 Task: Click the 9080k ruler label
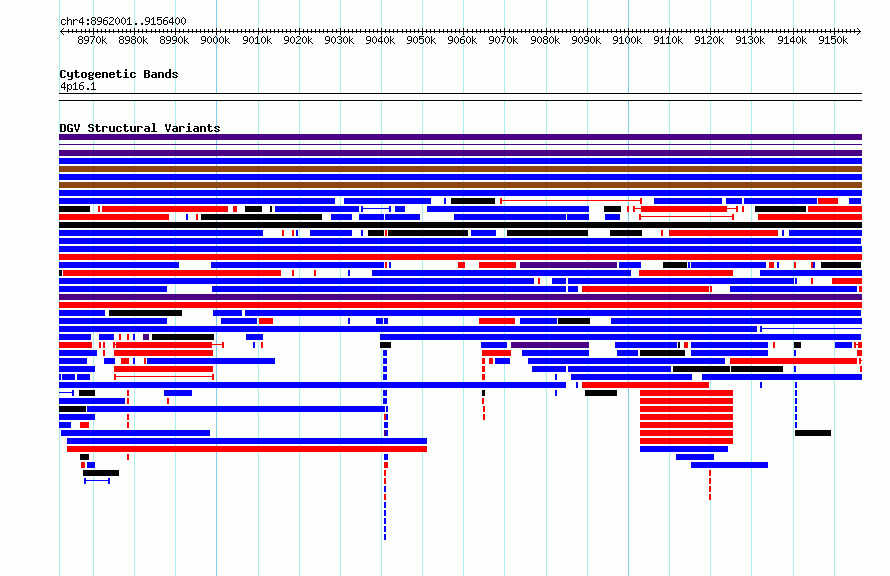(x=545, y=40)
